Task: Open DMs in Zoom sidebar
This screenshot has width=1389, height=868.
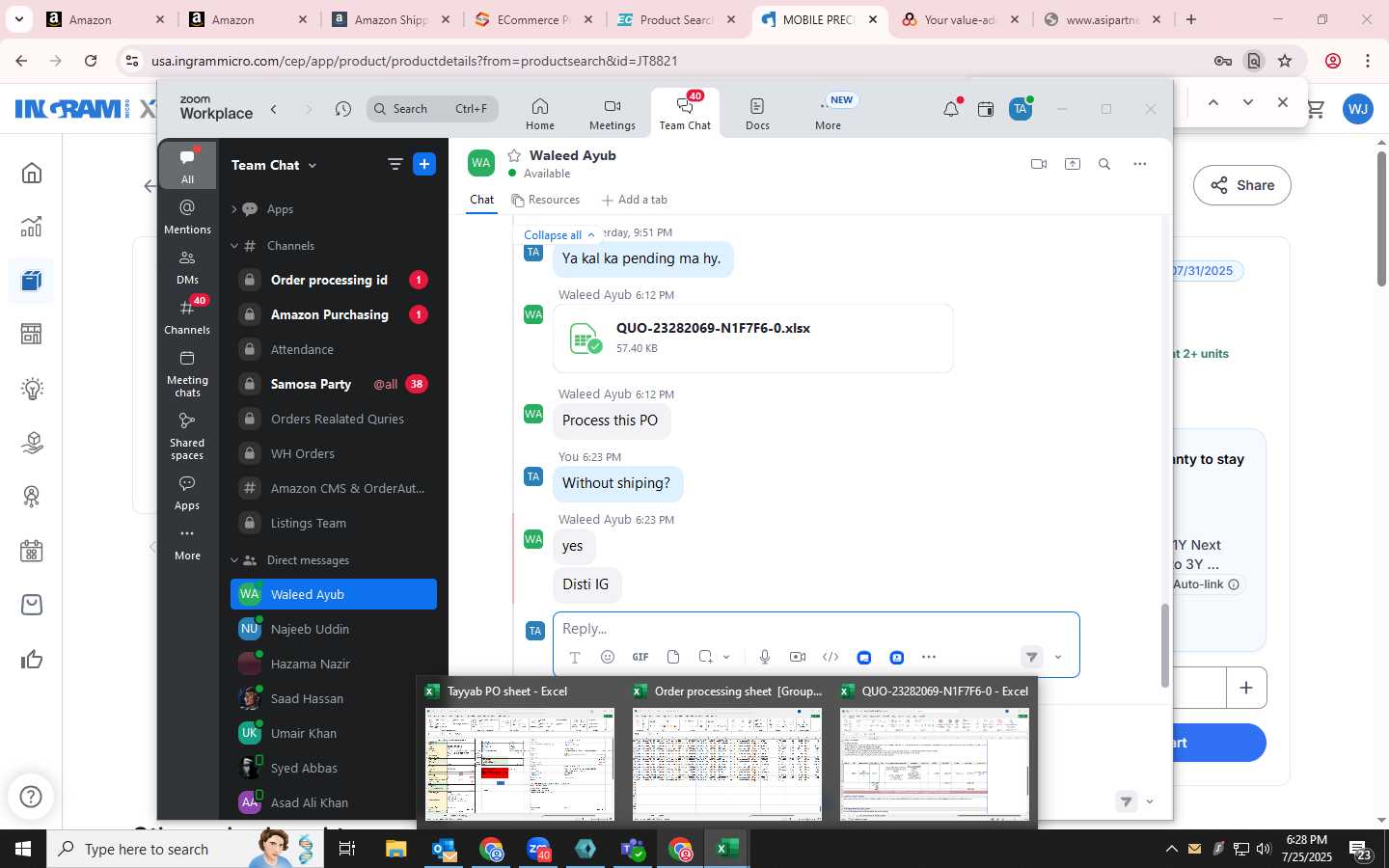Action: point(187,266)
